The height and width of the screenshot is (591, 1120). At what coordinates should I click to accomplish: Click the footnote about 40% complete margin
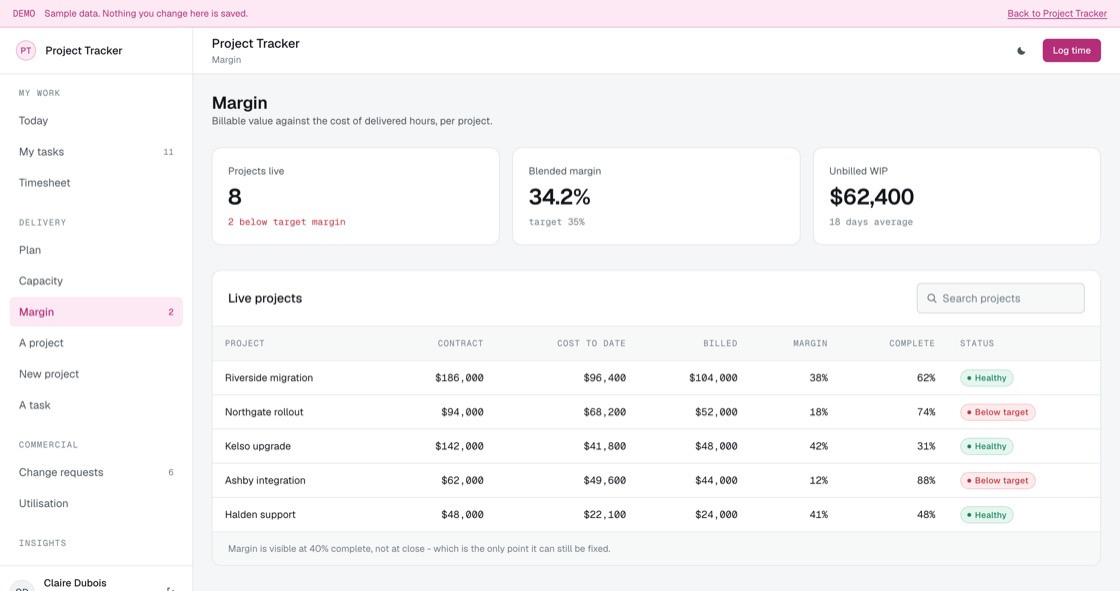click(x=419, y=549)
